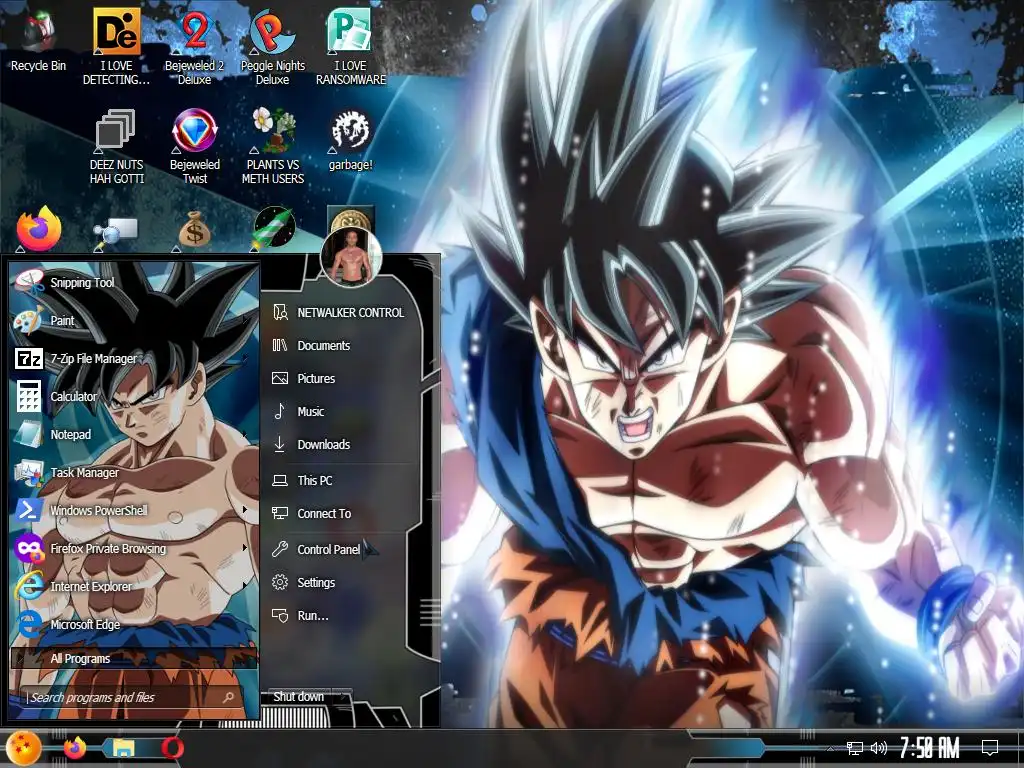Select the green rocket desktop icon
This screenshot has height=768, width=1024.
coord(274,228)
